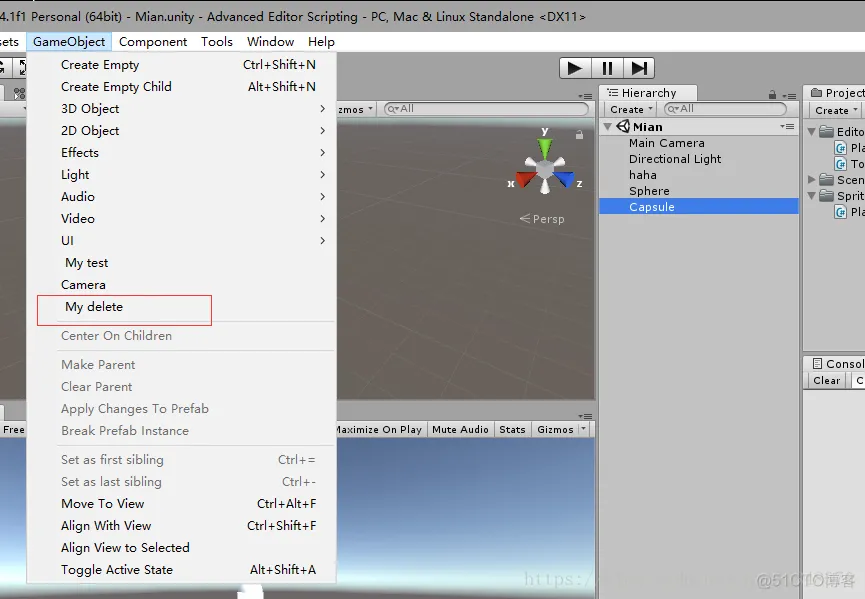
Task: Advance one frame with the Step button
Action: coord(639,68)
